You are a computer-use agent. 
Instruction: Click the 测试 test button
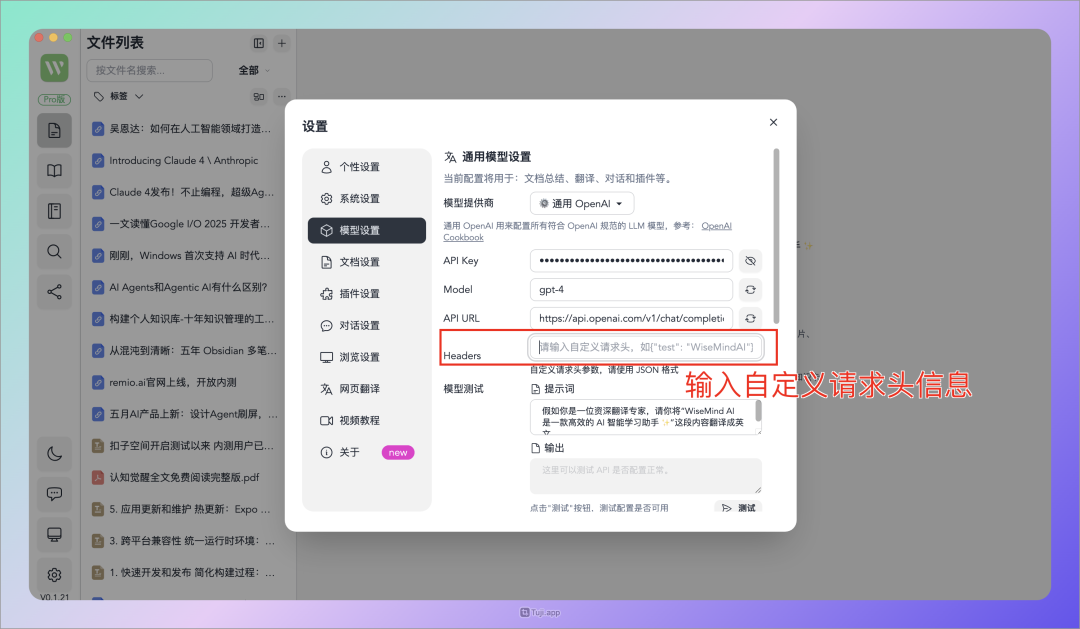738,508
